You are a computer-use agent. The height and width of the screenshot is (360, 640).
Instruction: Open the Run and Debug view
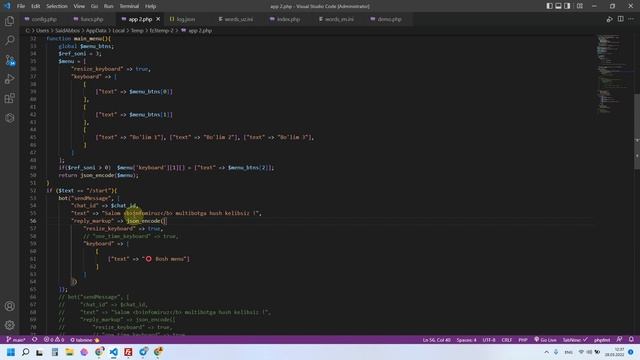[9, 79]
